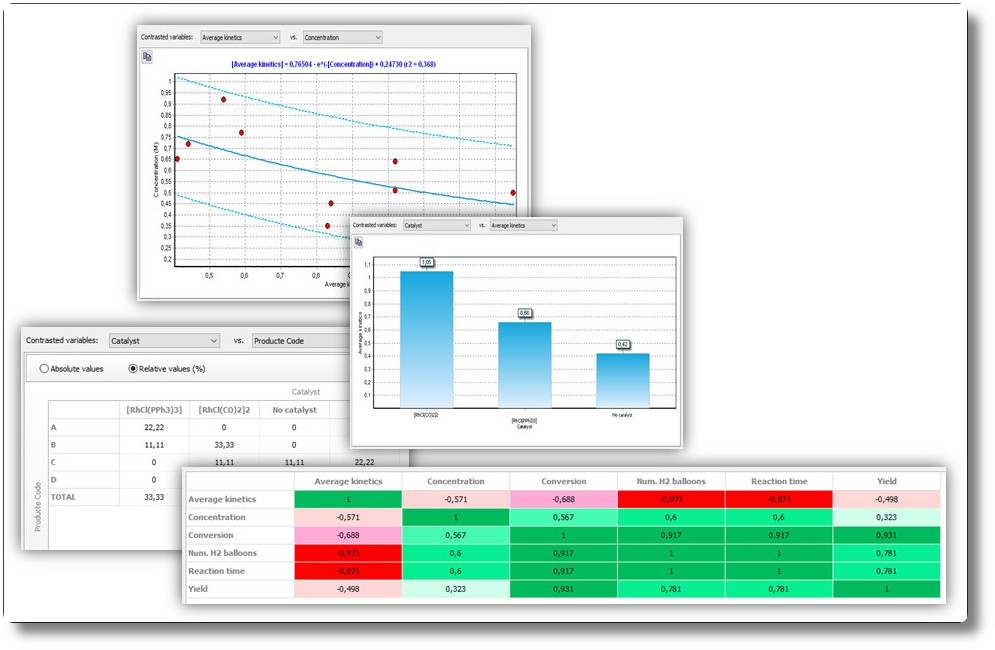Open the Concentration dropdown in scatter plot window
This screenshot has height=650, width=995.
coord(343,37)
